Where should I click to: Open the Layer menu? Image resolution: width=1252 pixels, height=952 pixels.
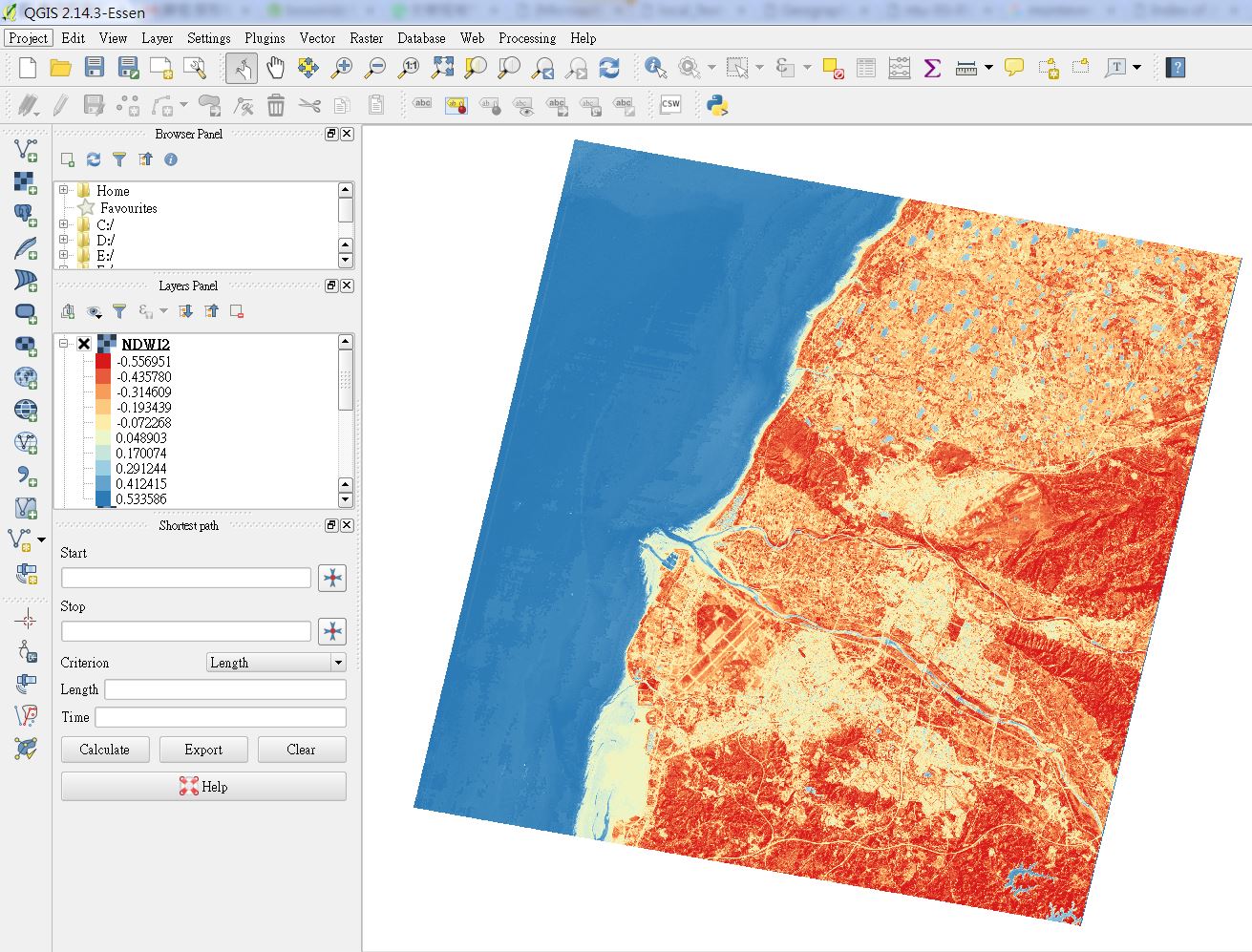point(158,38)
